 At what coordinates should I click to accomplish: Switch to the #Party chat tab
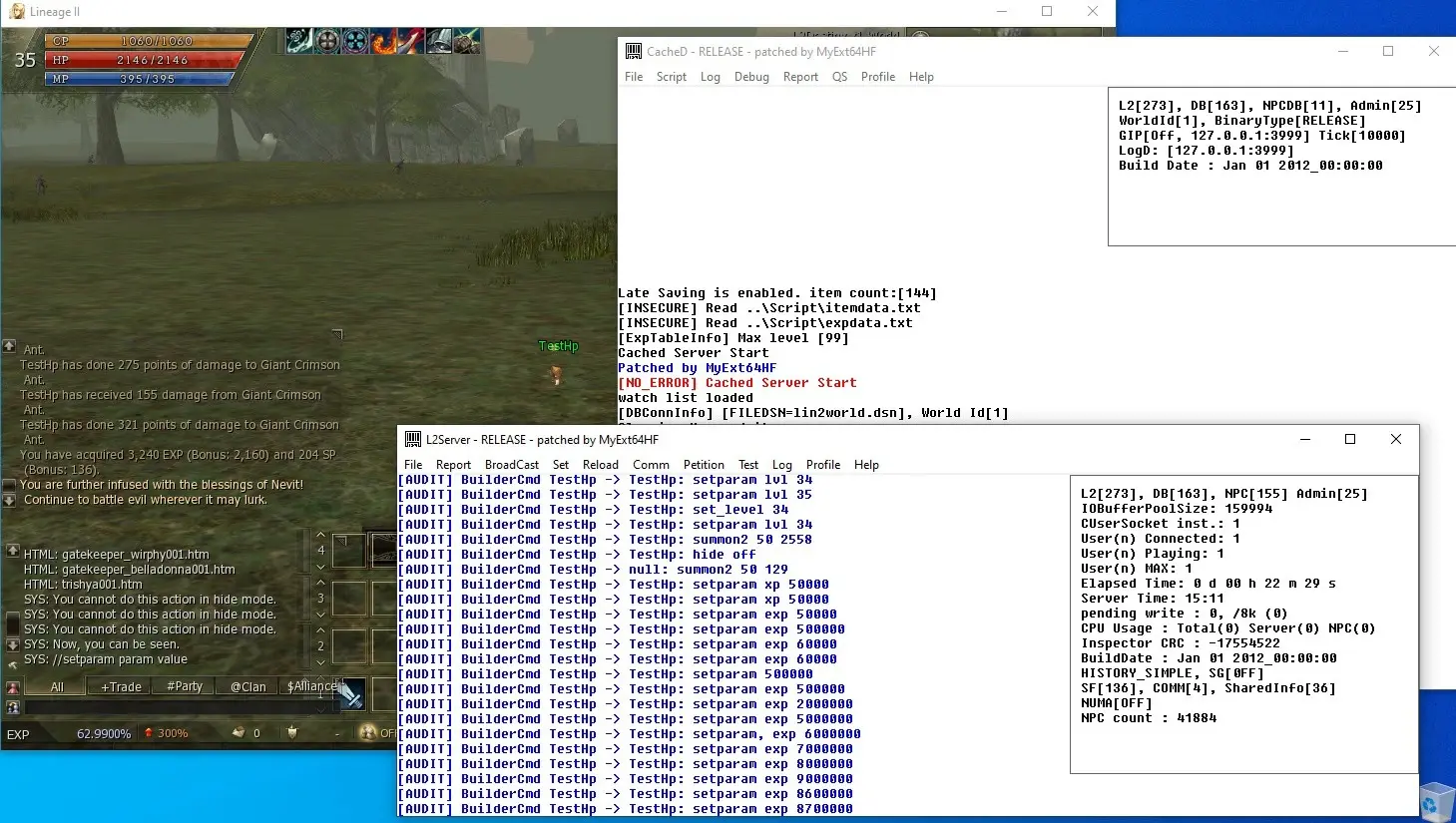tap(185, 686)
